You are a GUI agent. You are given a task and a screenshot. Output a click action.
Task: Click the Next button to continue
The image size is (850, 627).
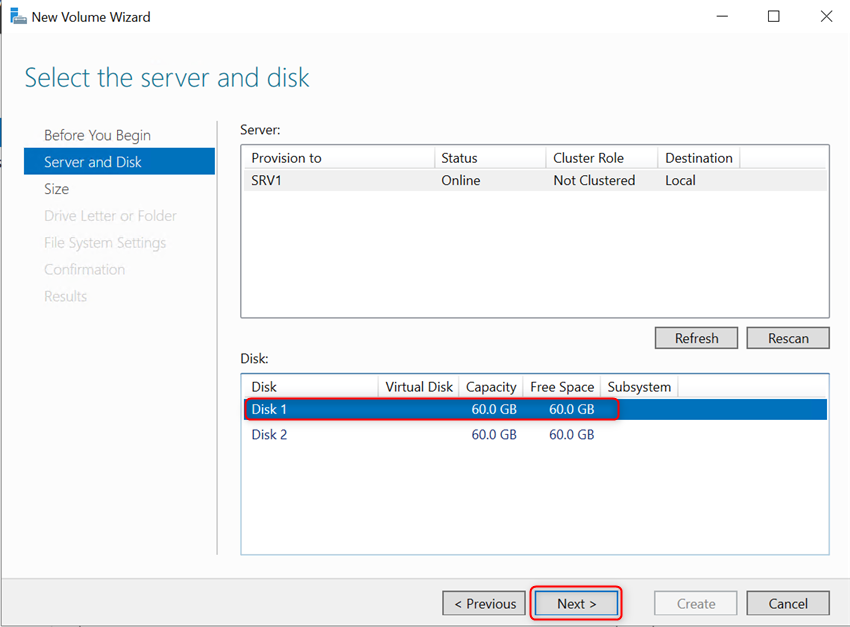click(x=576, y=603)
